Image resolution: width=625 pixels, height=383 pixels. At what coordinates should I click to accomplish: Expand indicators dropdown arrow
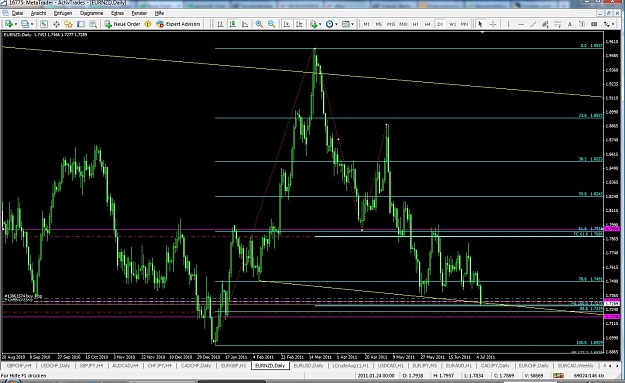pos(320,24)
